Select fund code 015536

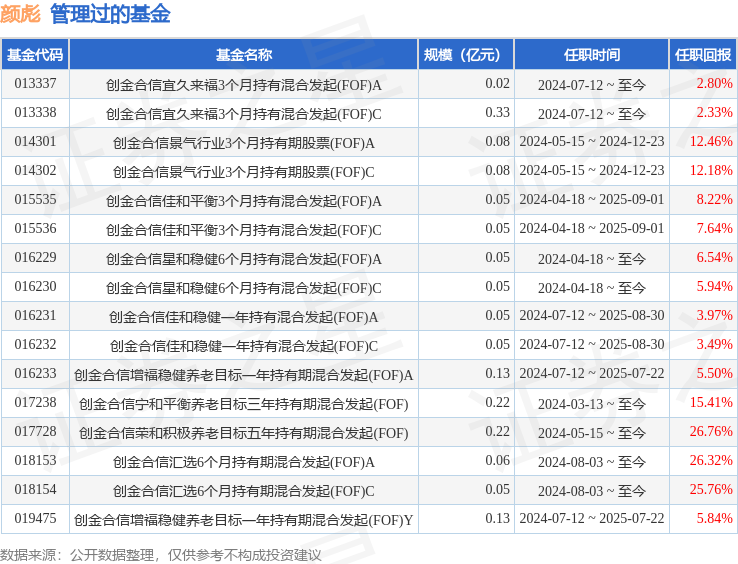pos(35,228)
